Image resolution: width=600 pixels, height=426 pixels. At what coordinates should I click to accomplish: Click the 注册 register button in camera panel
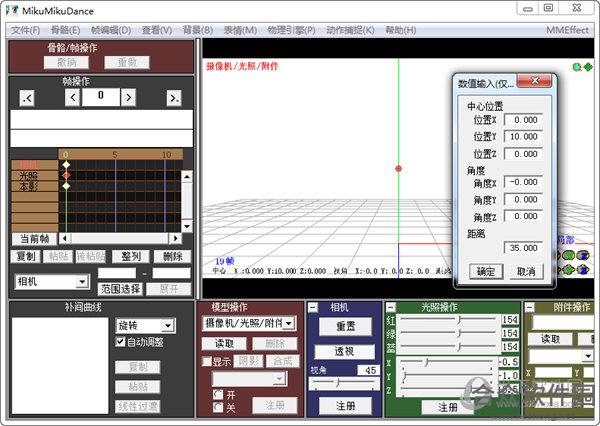pos(346,406)
